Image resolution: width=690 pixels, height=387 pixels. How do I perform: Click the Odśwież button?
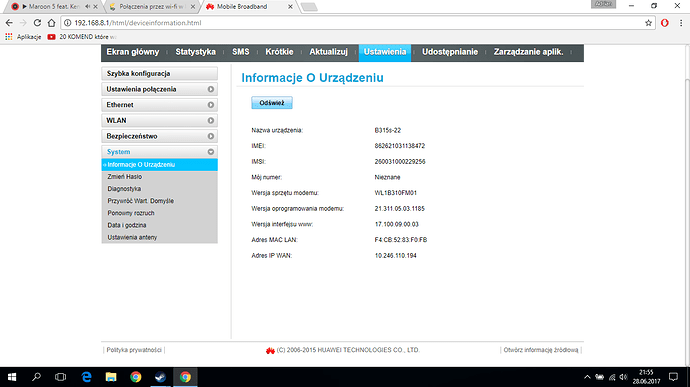272,103
